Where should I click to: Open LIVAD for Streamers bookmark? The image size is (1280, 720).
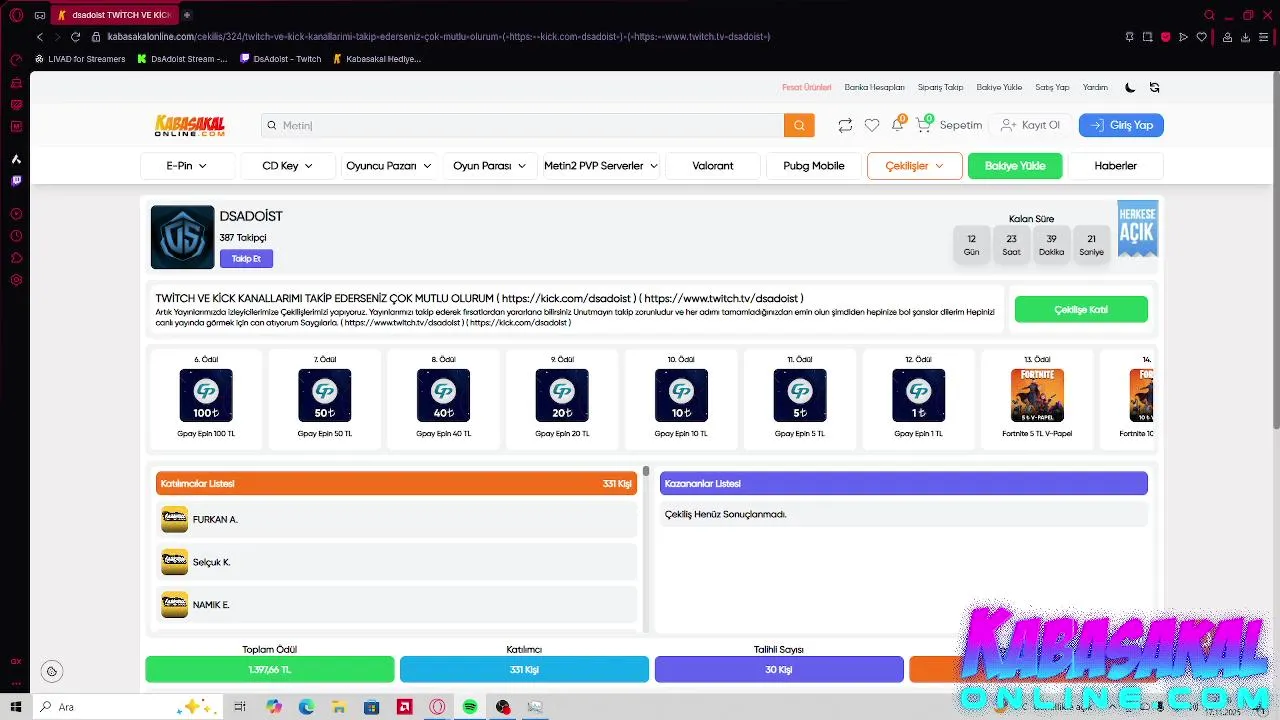click(x=80, y=59)
